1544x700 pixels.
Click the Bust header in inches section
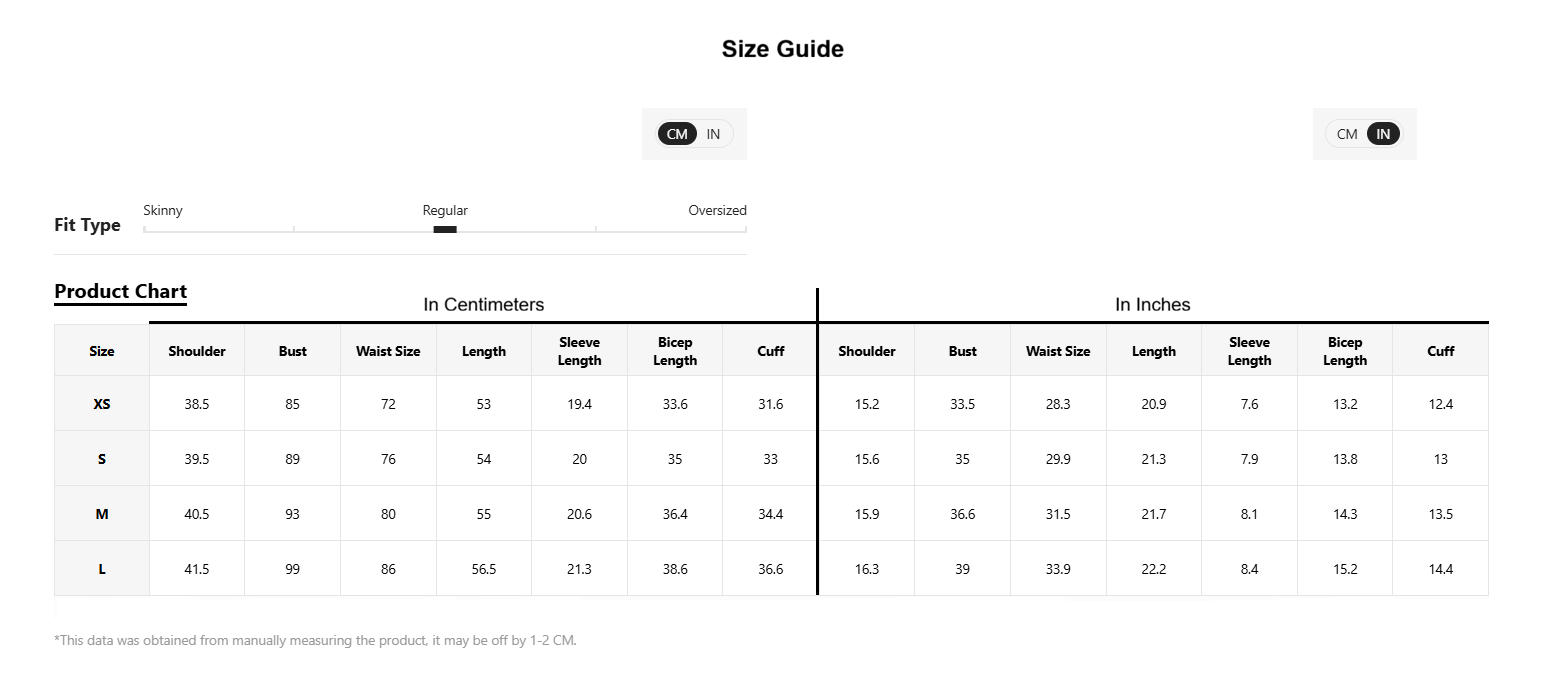pos(963,351)
